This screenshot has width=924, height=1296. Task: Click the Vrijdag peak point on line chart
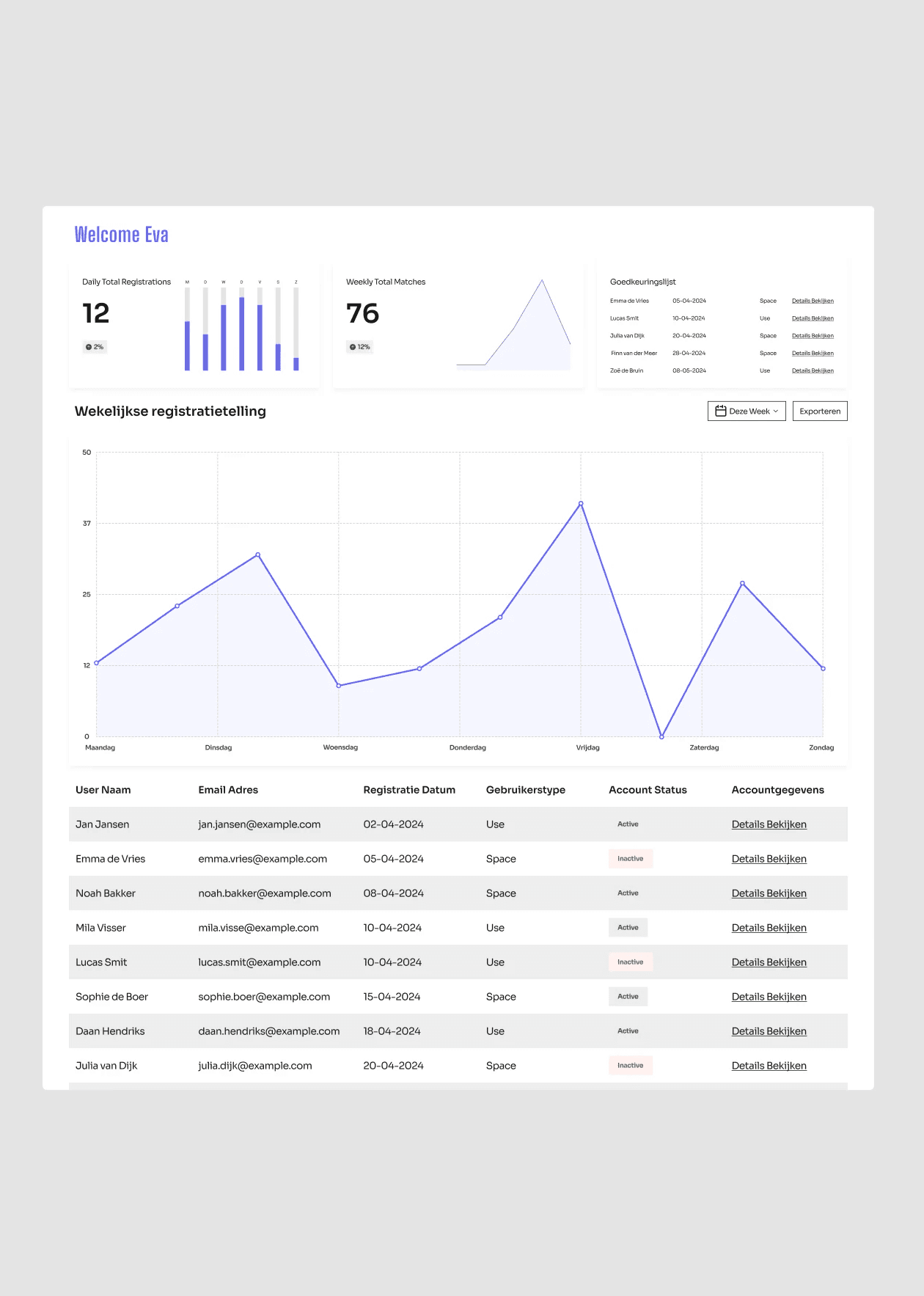581,504
